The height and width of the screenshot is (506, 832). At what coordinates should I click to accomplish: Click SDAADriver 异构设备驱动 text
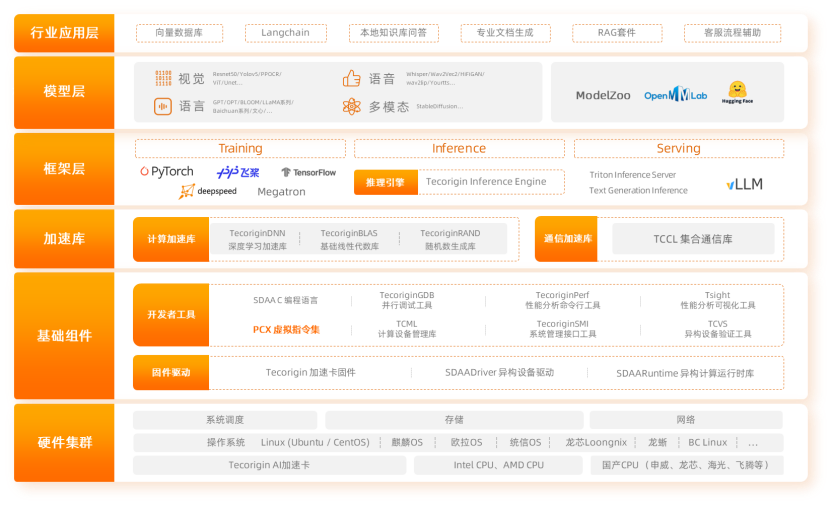click(499, 373)
